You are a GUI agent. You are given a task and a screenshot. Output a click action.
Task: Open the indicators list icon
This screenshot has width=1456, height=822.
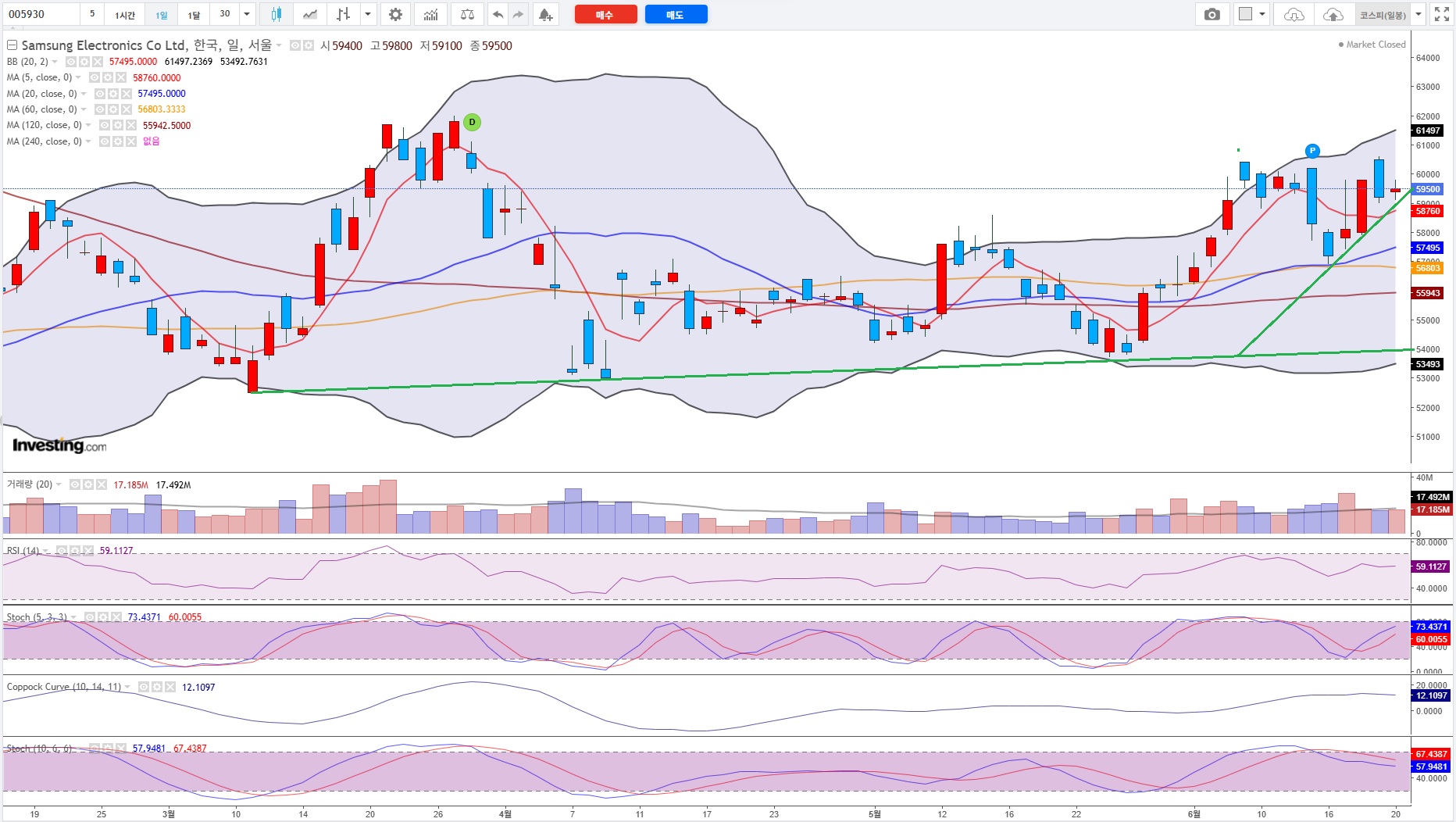pyautogui.click(x=431, y=14)
